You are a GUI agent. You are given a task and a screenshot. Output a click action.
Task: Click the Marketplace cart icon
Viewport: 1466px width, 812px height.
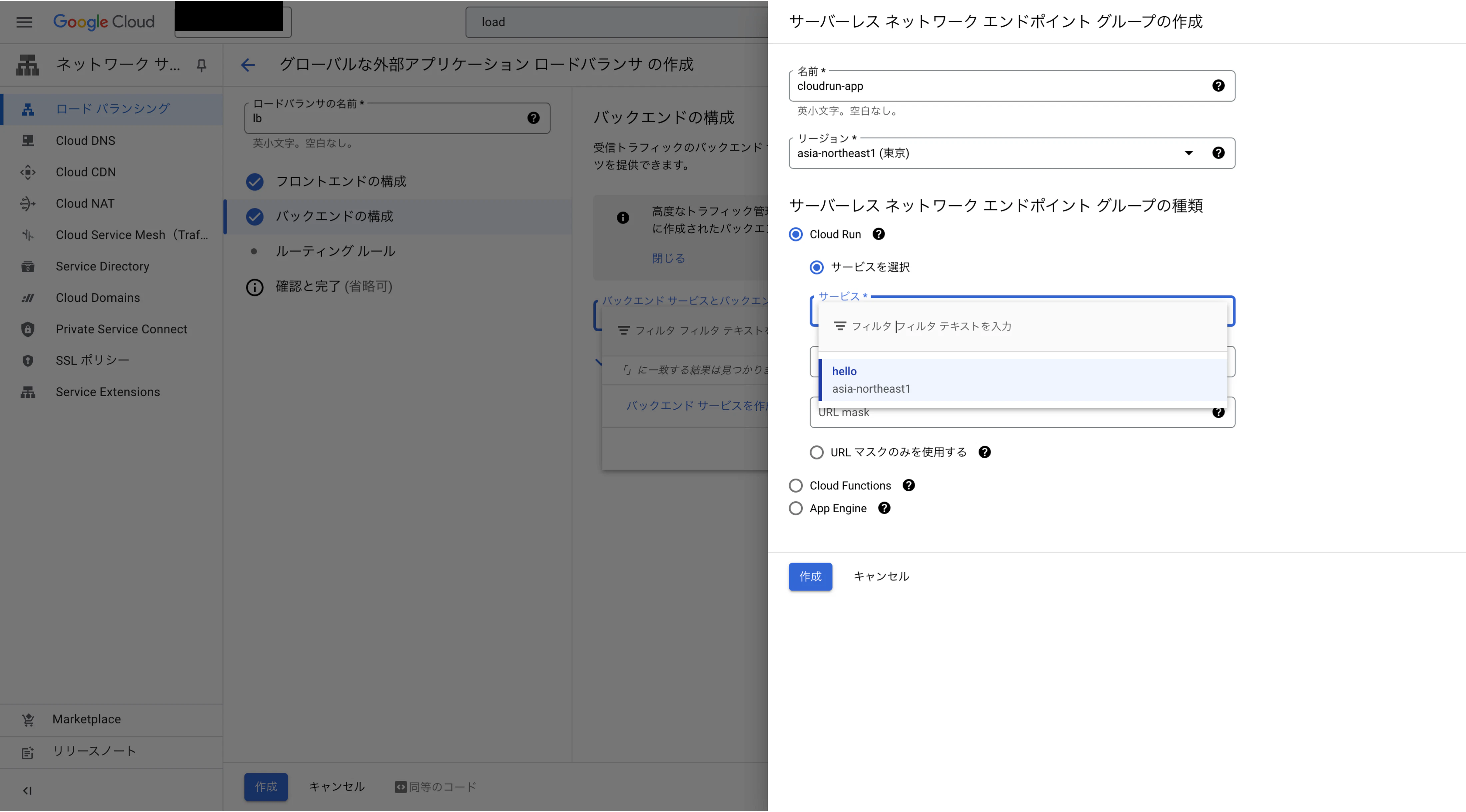tap(28, 720)
